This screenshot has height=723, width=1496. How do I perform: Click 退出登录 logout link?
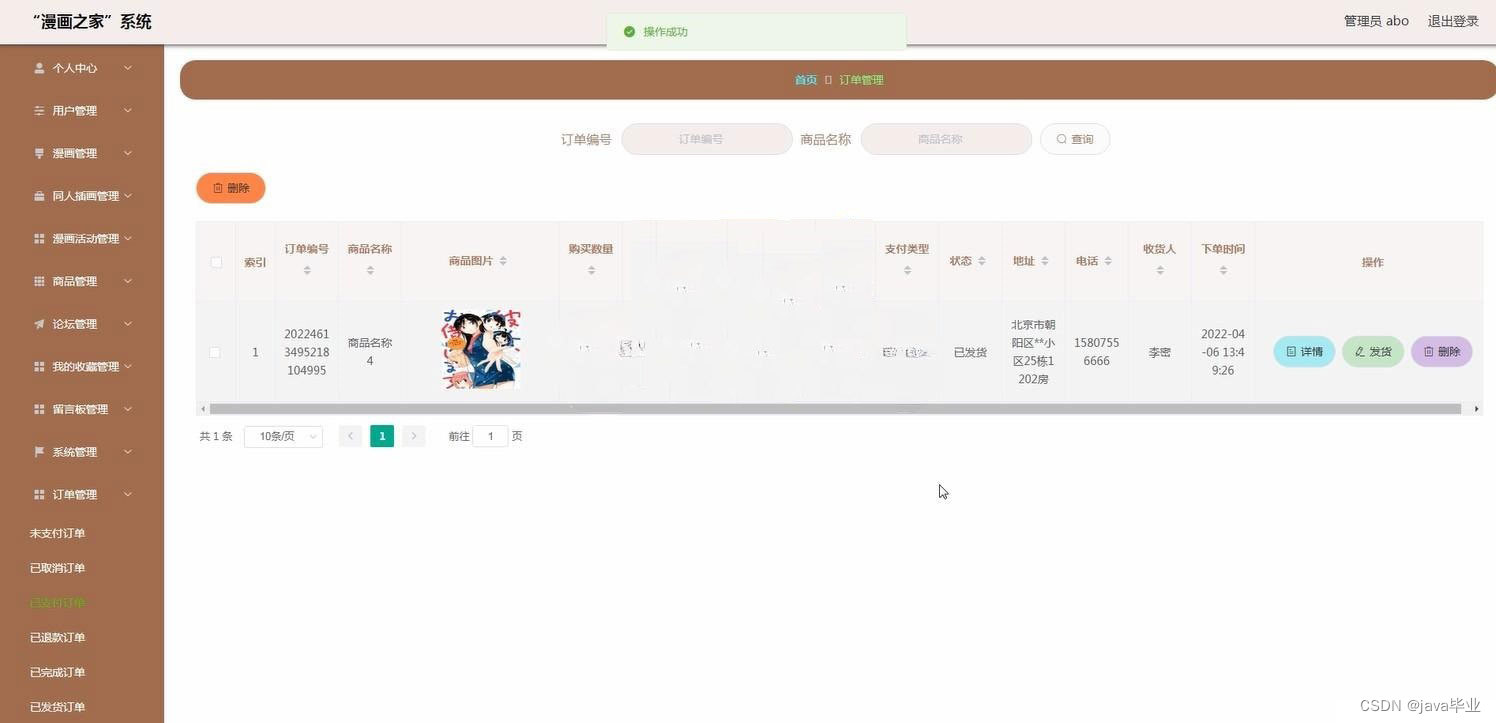coord(1453,21)
